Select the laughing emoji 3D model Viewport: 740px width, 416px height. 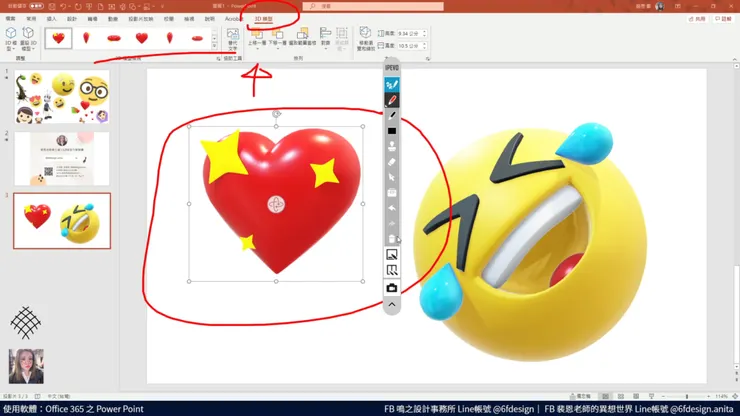530,241
